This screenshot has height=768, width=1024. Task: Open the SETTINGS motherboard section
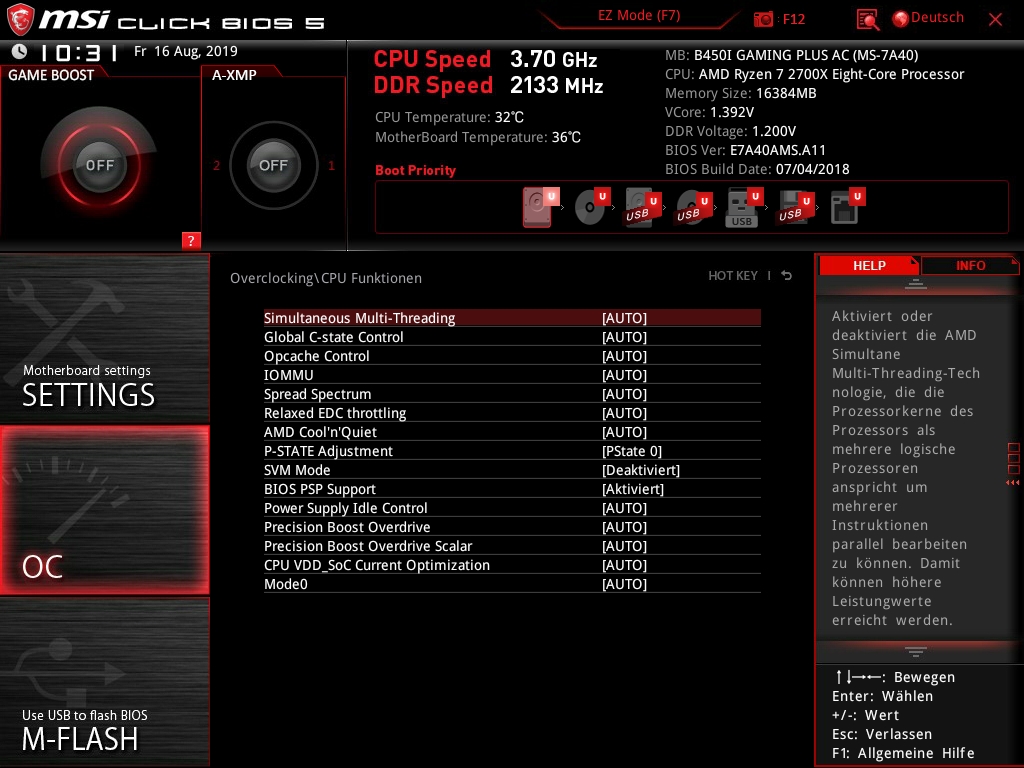click(x=104, y=338)
